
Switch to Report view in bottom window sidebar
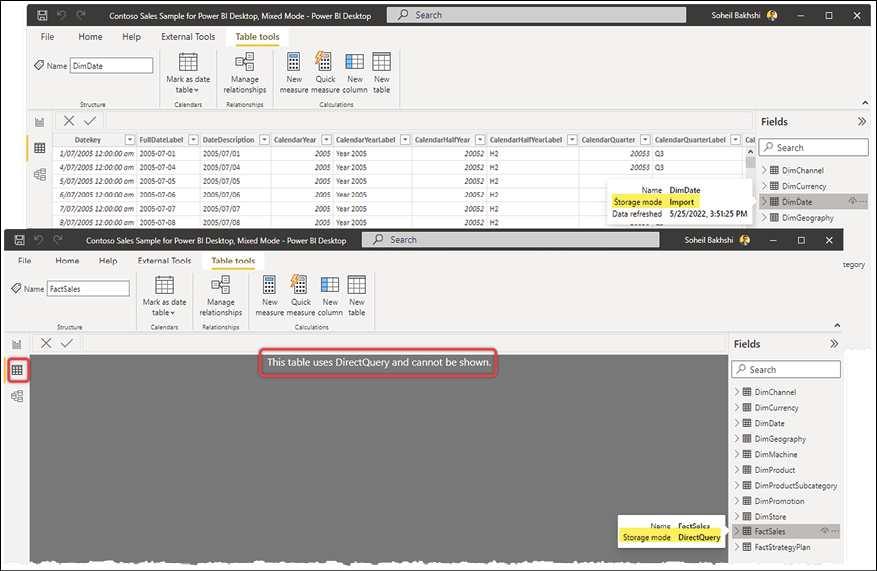click(x=17, y=345)
